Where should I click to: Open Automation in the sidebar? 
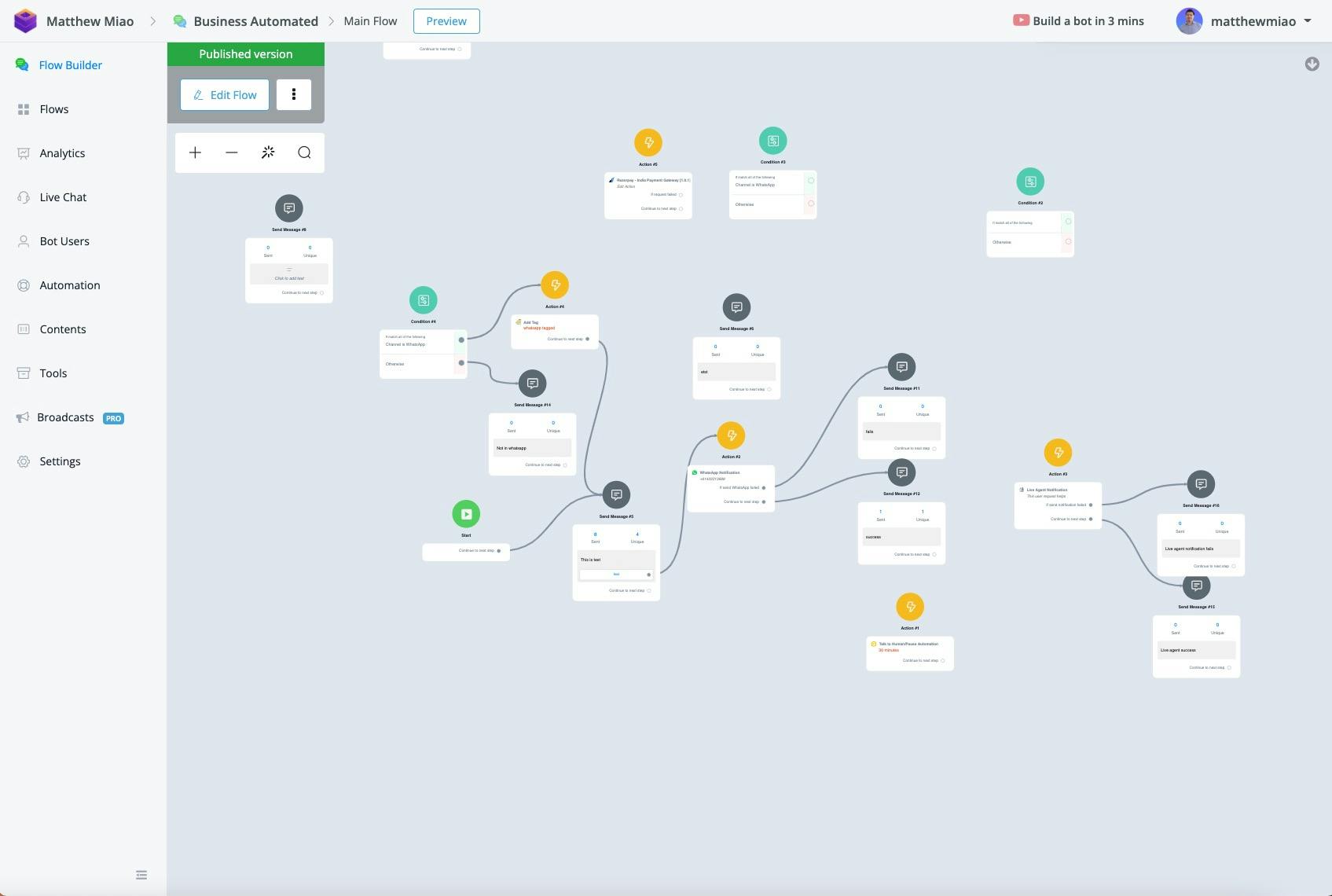[70, 285]
